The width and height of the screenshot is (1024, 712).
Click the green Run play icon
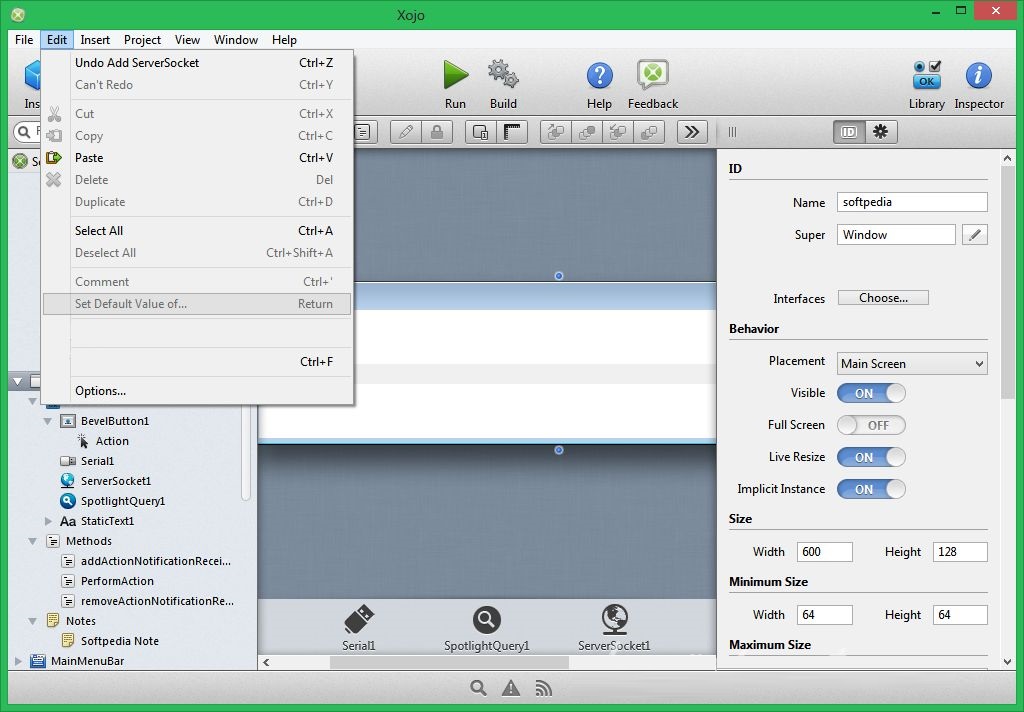[x=455, y=75]
